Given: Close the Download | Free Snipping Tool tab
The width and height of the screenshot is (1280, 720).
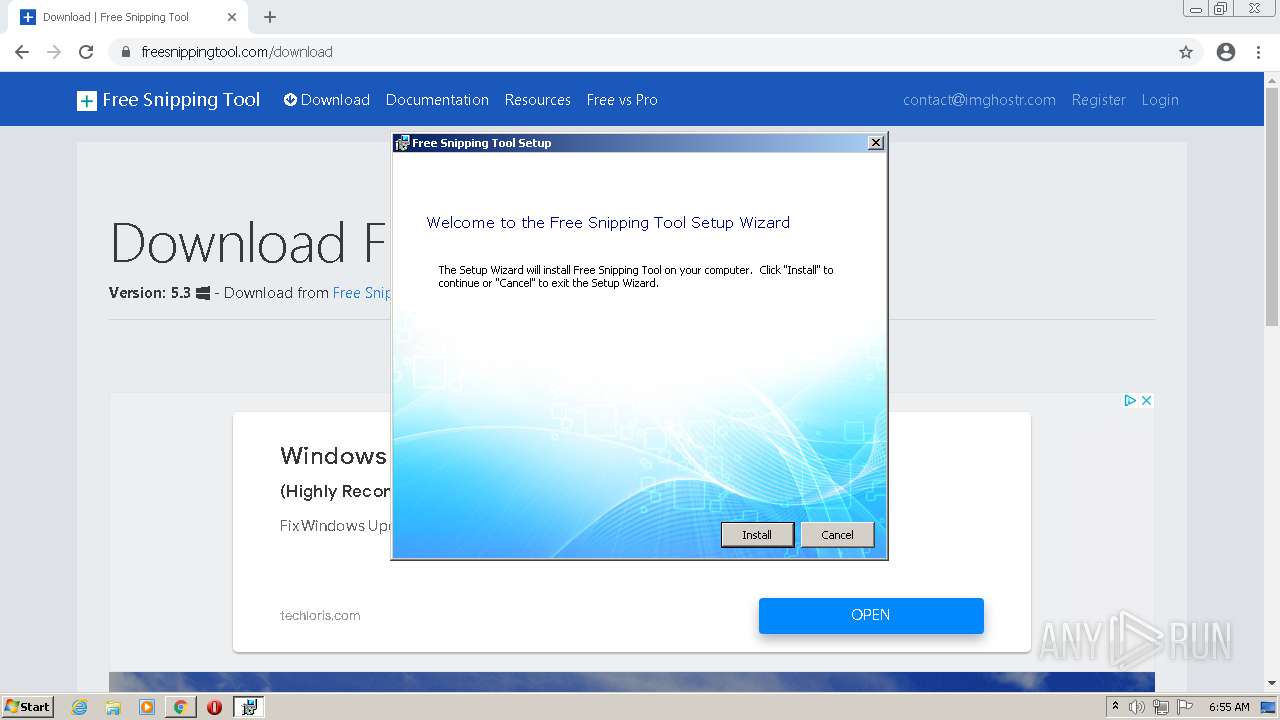Looking at the screenshot, I should 232,17.
